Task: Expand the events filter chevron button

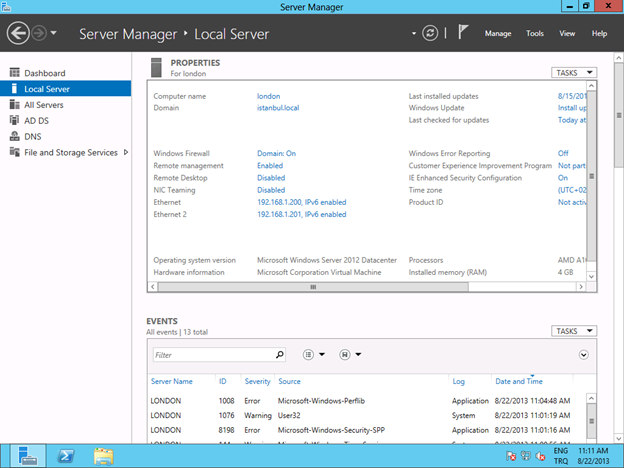Action: (x=583, y=355)
